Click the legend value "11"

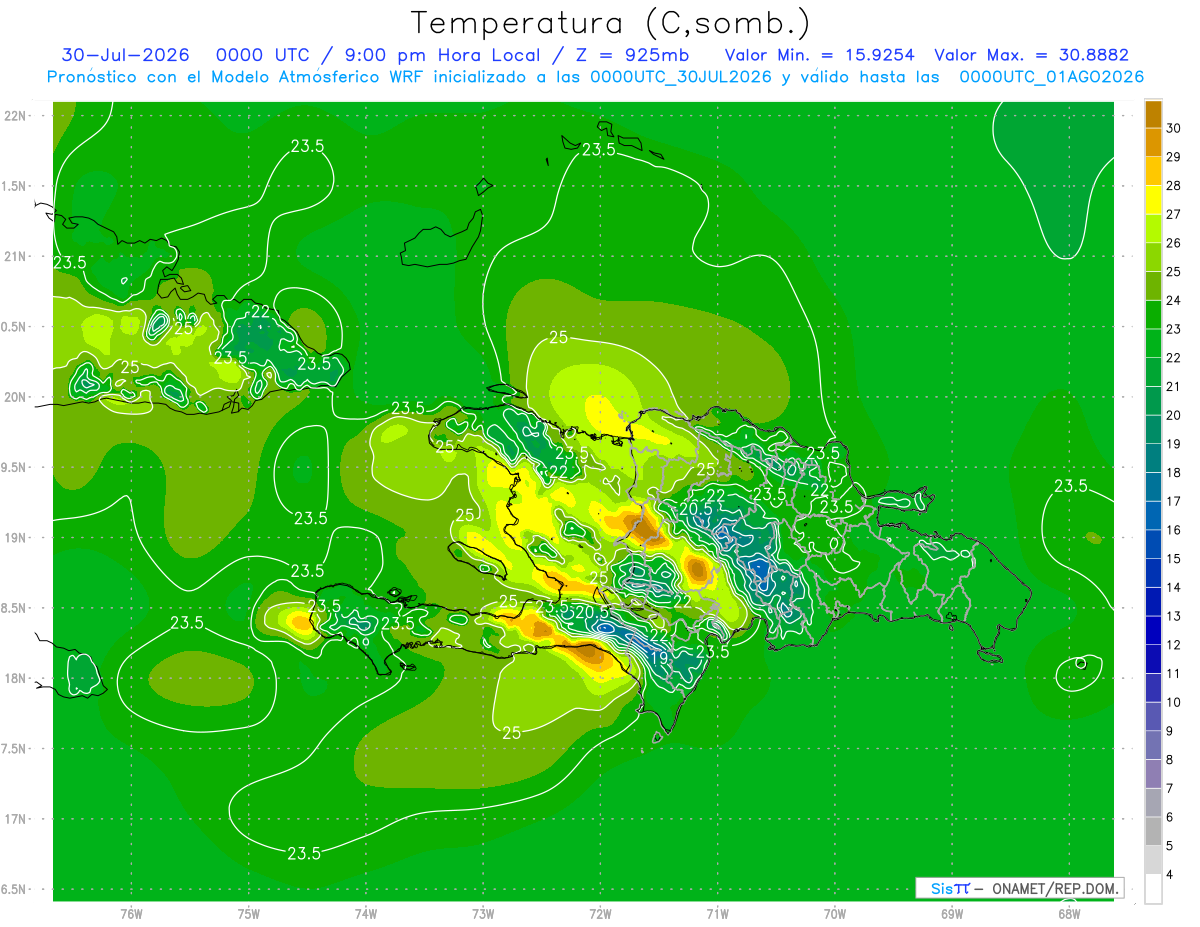pos(1174,673)
